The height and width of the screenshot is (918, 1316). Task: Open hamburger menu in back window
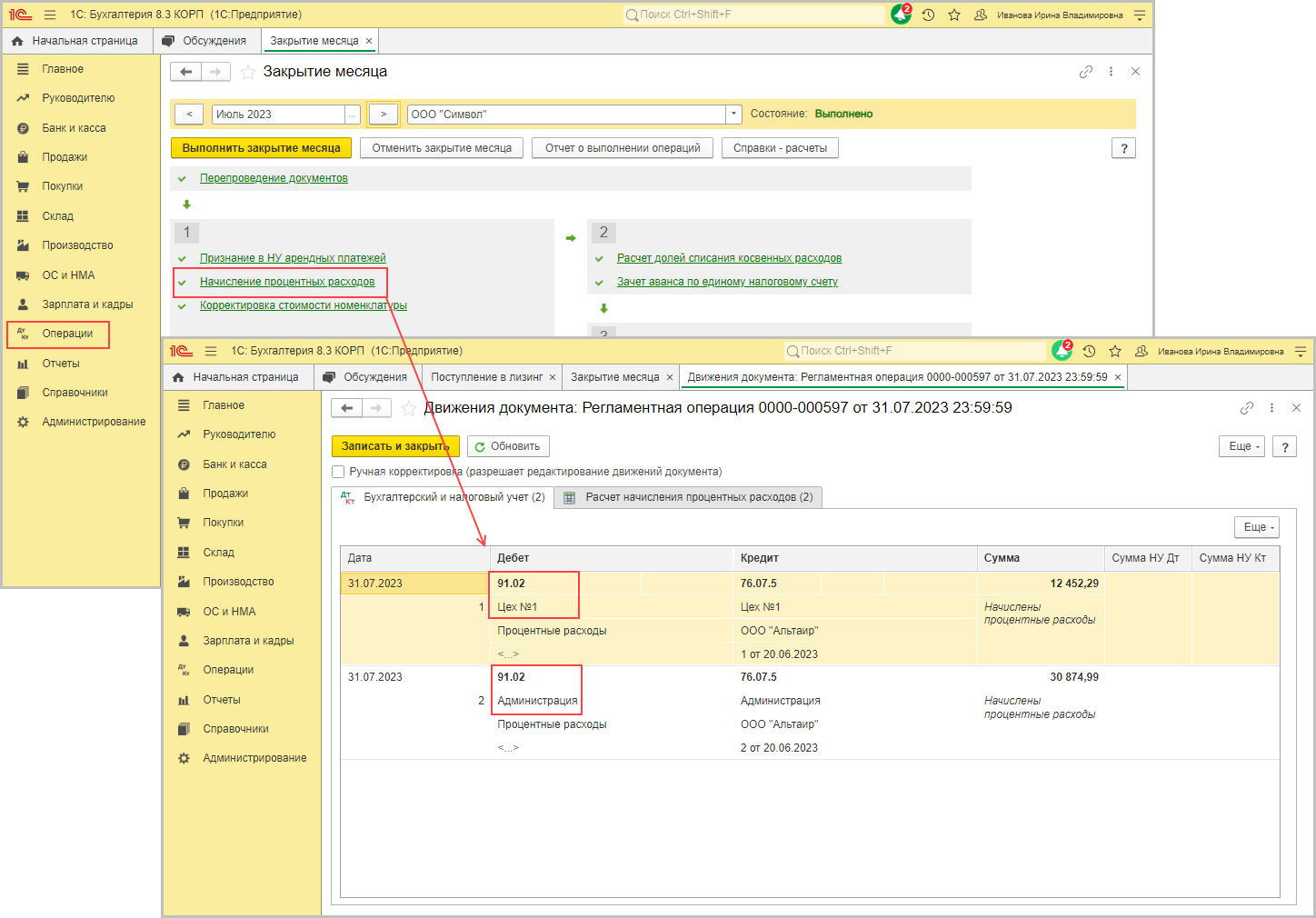pos(50,15)
